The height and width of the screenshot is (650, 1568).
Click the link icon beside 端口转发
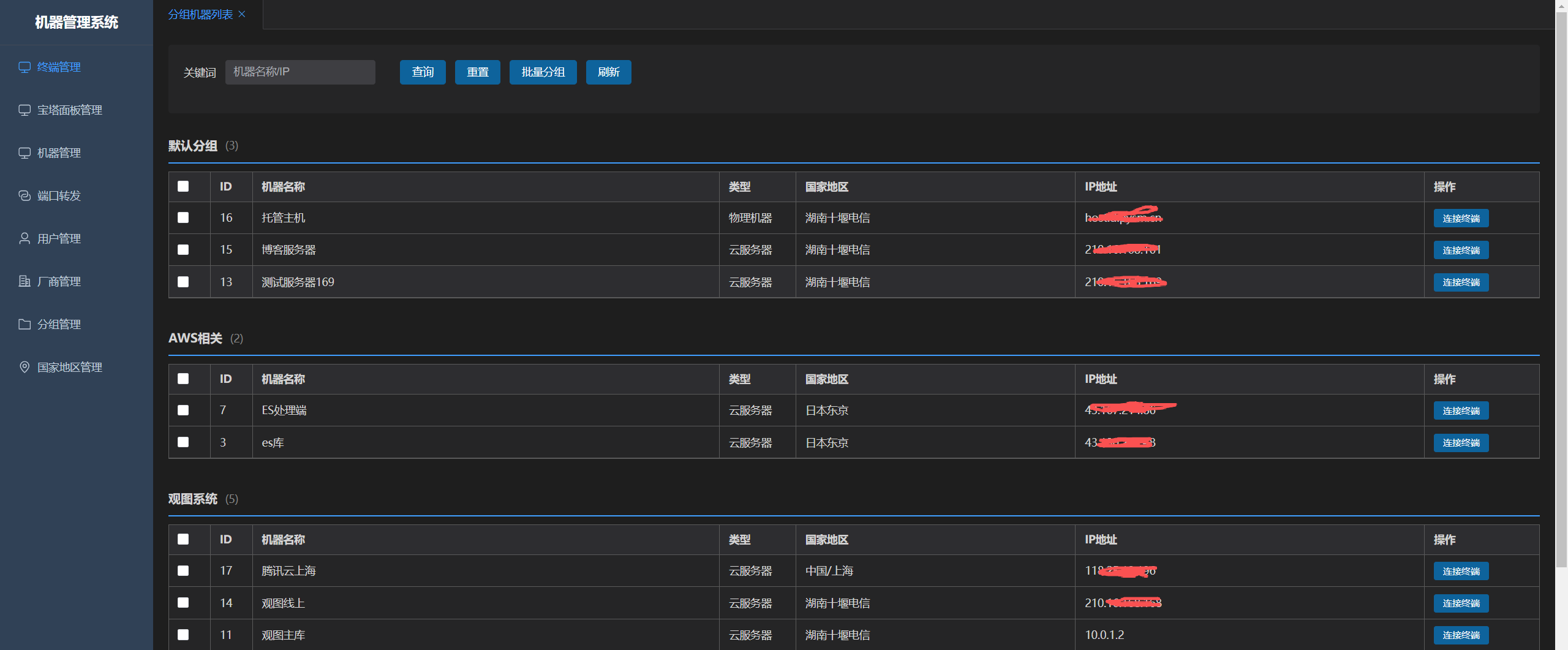[x=24, y=196]
